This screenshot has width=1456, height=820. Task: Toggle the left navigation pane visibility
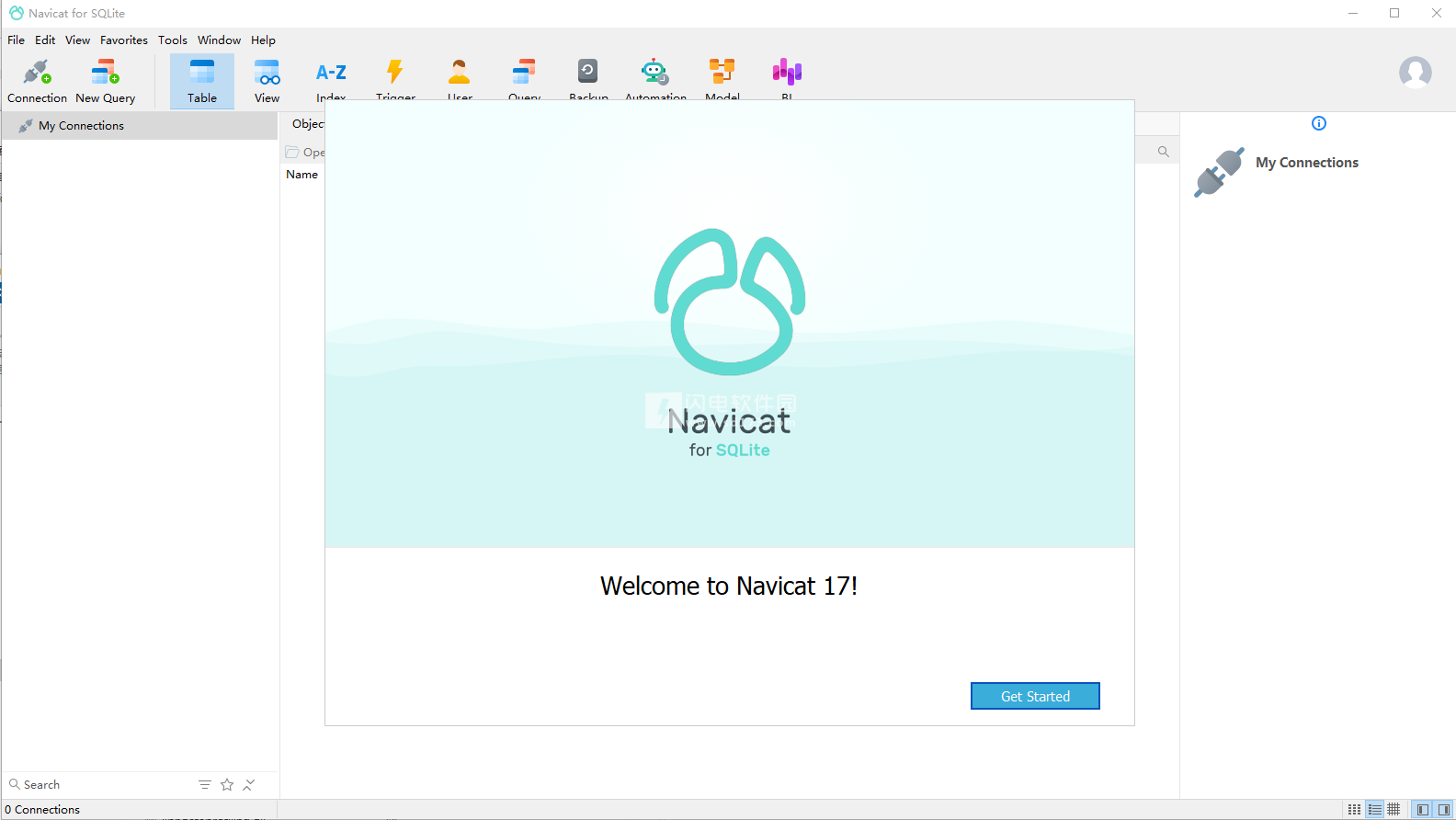(x=1422, y=810)
